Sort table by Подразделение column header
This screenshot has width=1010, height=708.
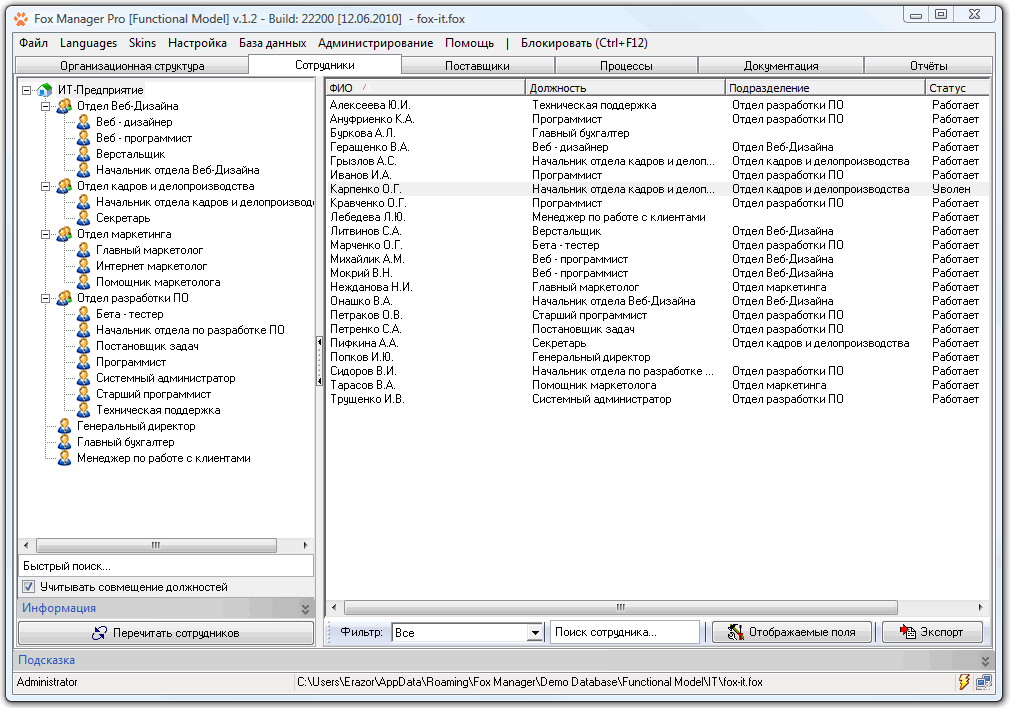824,88
